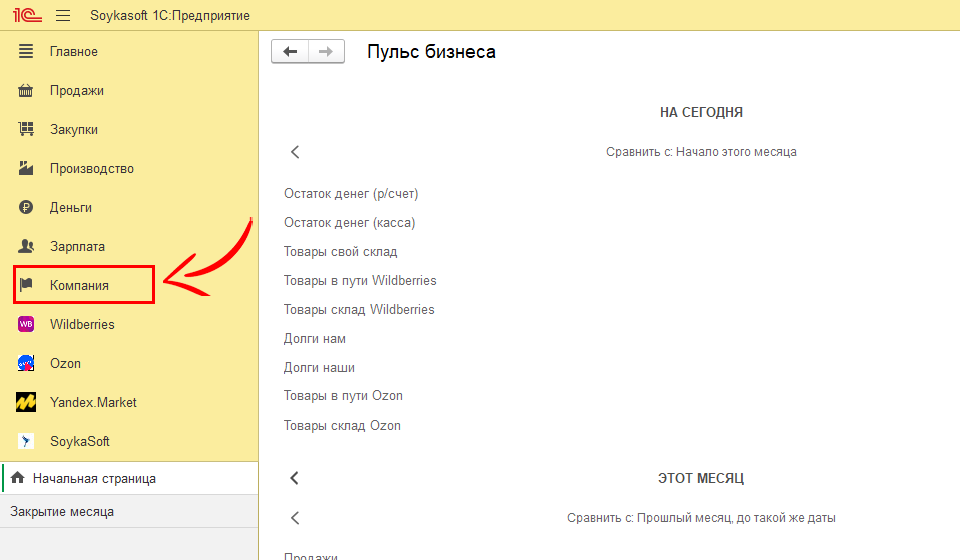960x560 pixels.
Task: Open the Остаток денег (р/счет) indicator
Action: click(x=351, y=194)
